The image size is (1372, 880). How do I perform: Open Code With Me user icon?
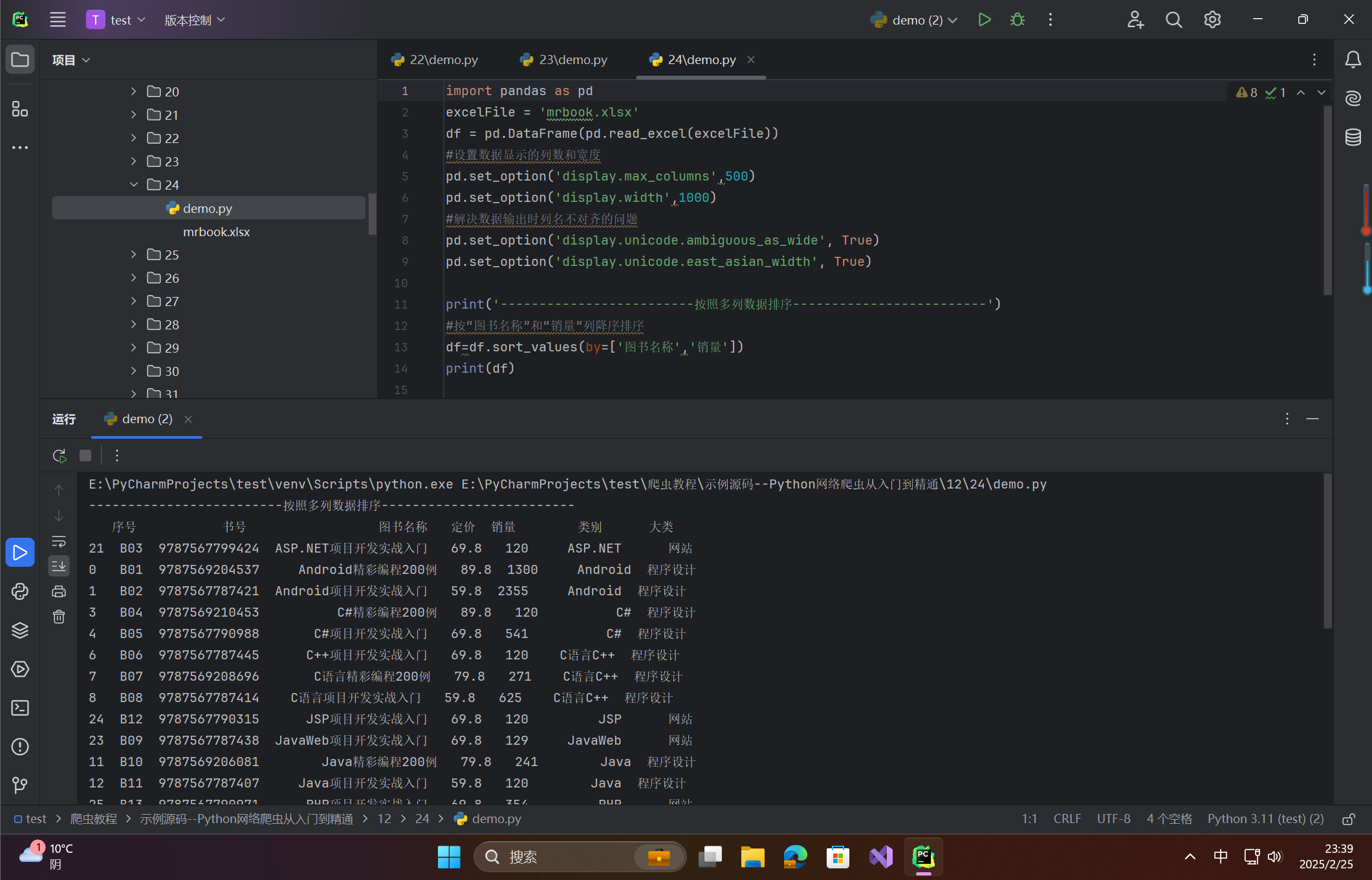(x=1135, y=19)
